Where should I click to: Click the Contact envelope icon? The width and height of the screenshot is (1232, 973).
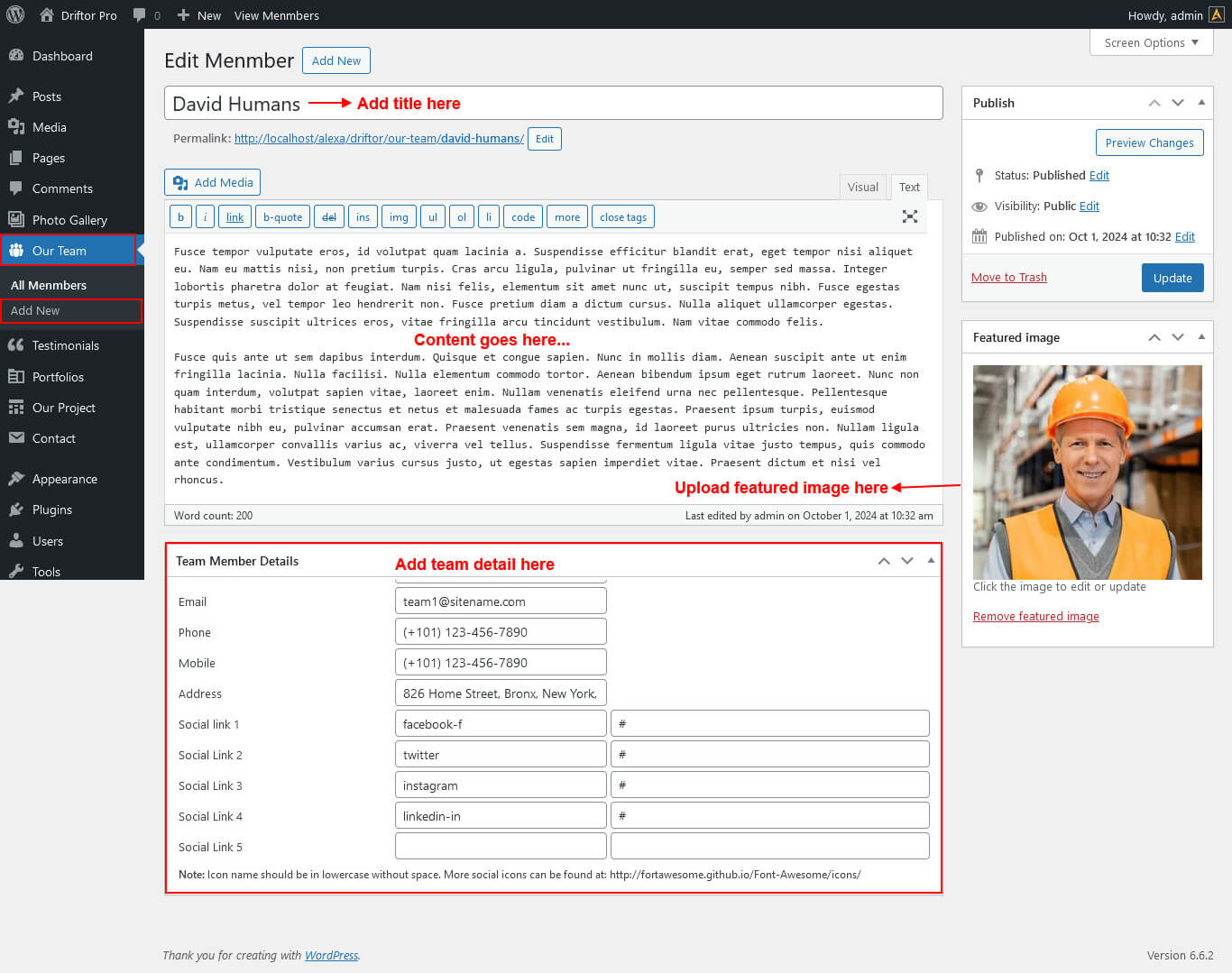tap(16, 437)
